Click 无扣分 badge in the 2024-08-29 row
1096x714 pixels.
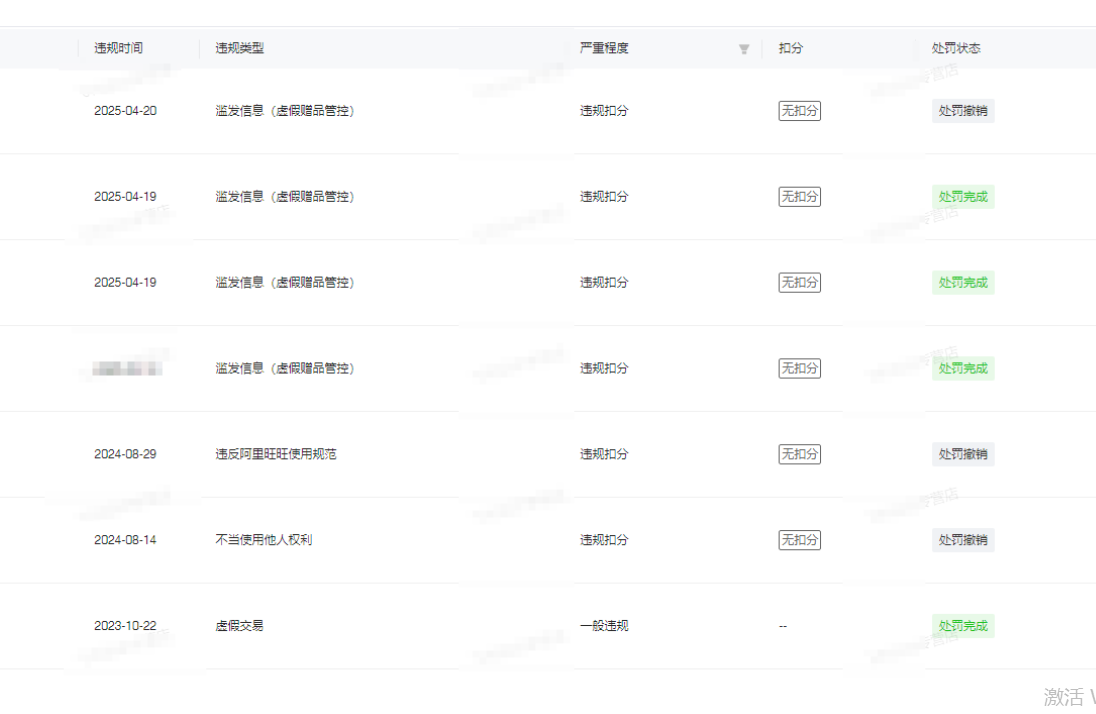(x=799, y=454)
